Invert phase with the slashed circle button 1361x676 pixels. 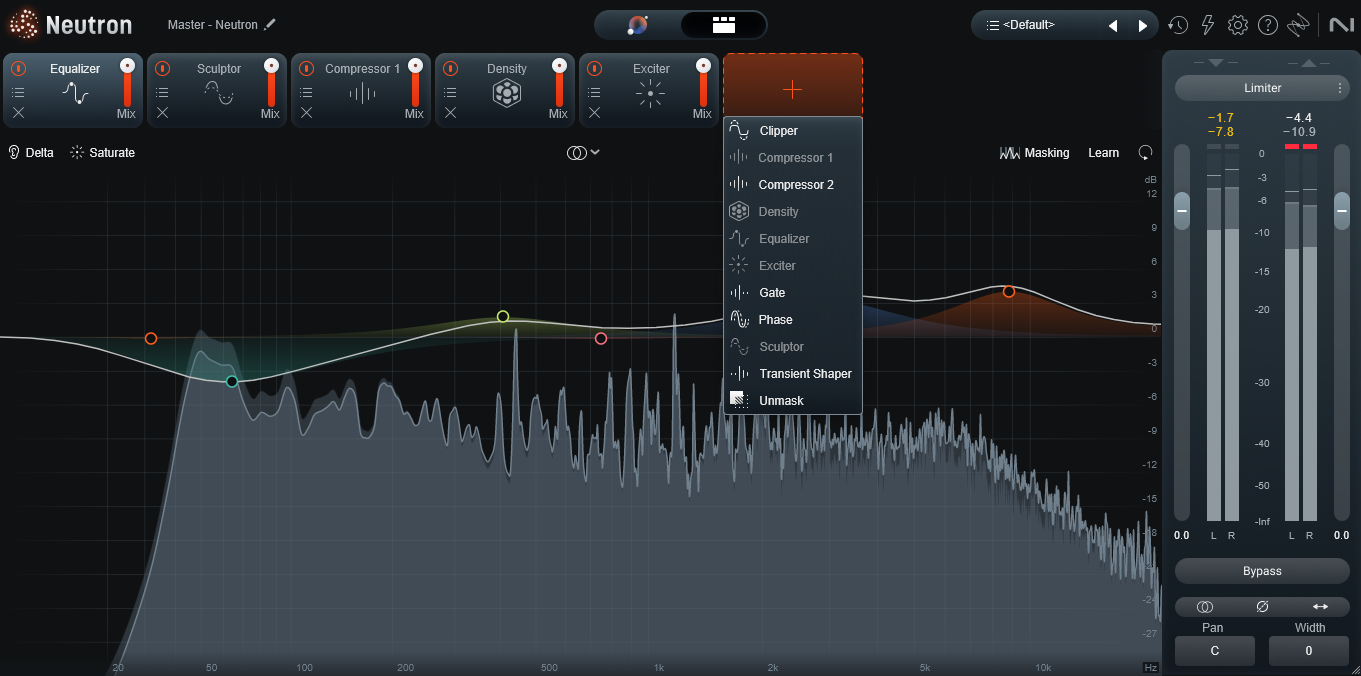click(x=1262, y=607)
